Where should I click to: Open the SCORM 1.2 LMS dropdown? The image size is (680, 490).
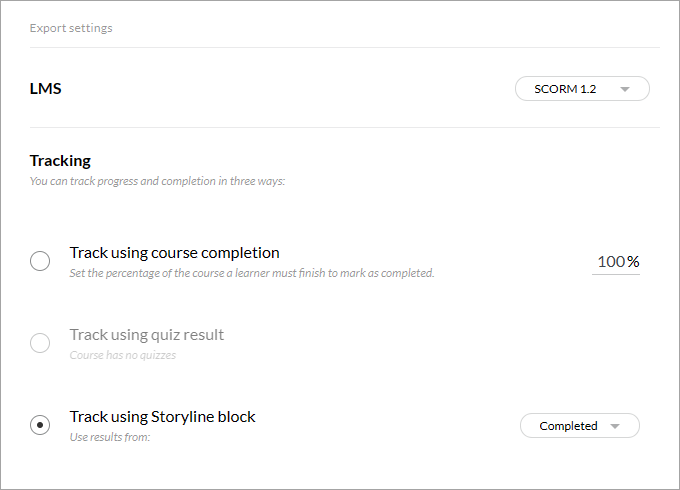582,89
